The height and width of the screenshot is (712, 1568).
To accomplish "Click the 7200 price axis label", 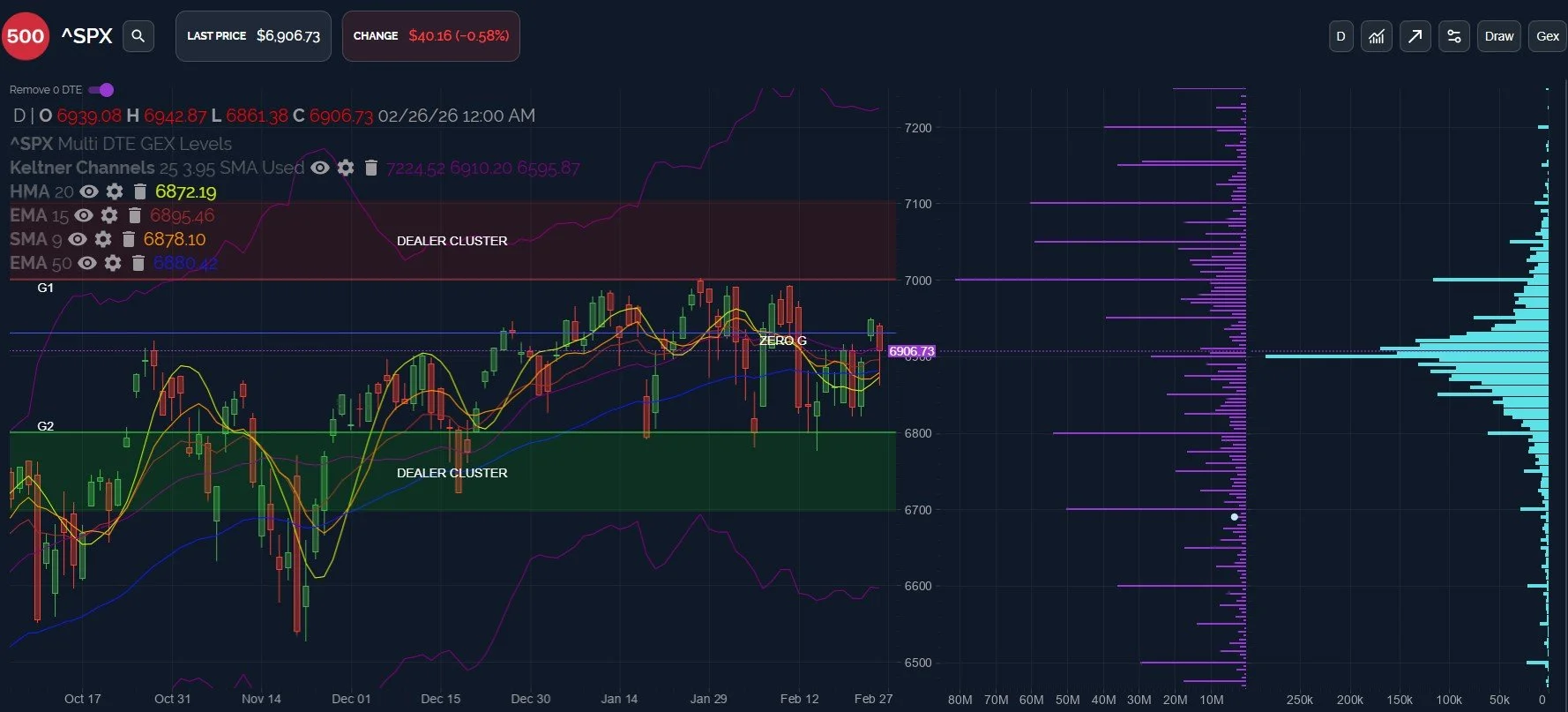I will click(918, 128).
